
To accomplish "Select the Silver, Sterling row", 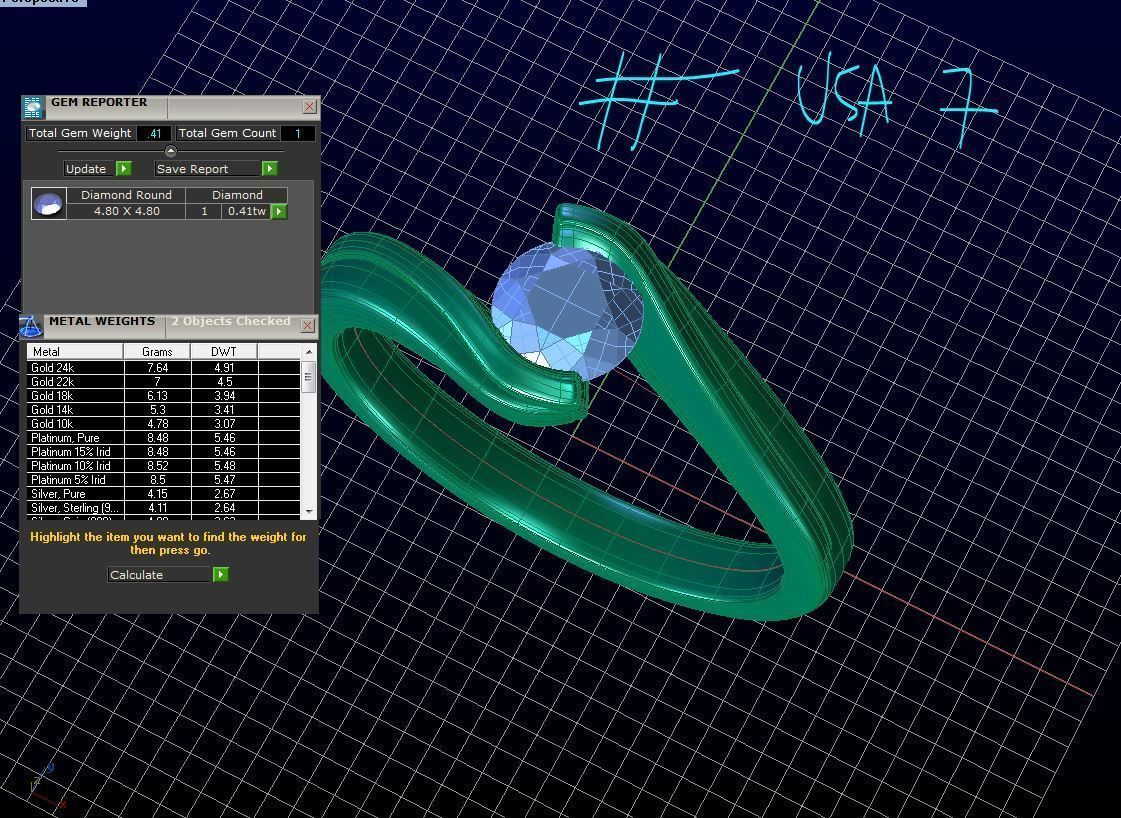I will (164, 508).
